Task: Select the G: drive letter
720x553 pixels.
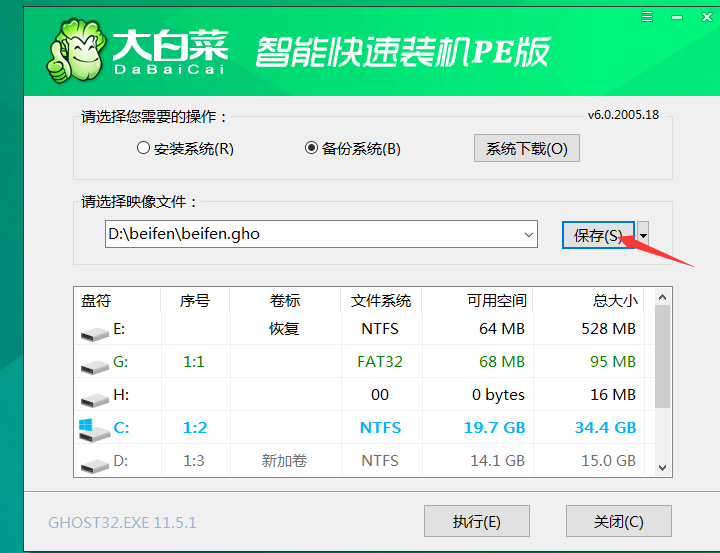Action: pos(121,362)
